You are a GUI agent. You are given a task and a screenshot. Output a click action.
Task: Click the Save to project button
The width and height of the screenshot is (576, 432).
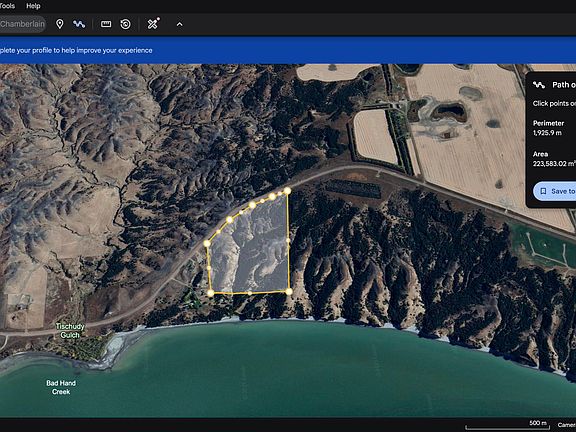[x=555, y=191]
